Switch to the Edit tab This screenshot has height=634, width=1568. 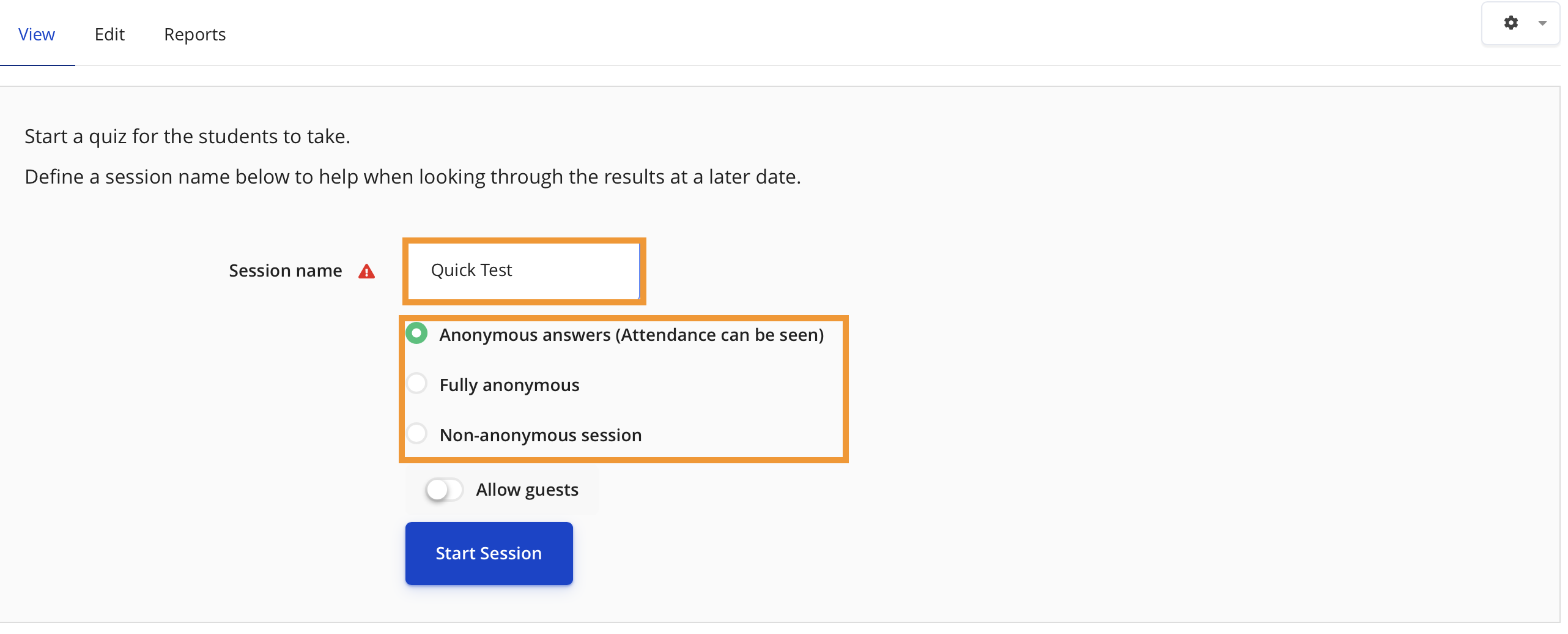coord(109,34)
